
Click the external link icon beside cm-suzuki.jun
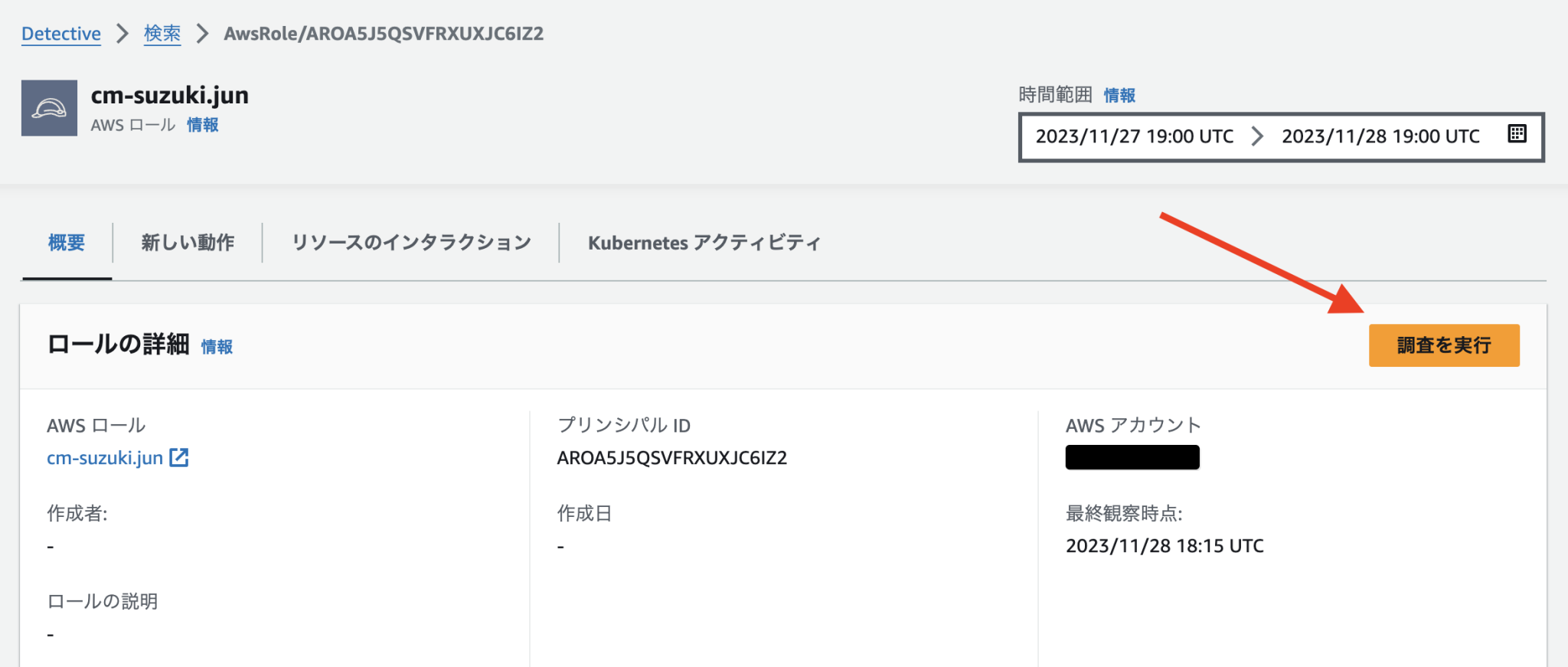180,458
